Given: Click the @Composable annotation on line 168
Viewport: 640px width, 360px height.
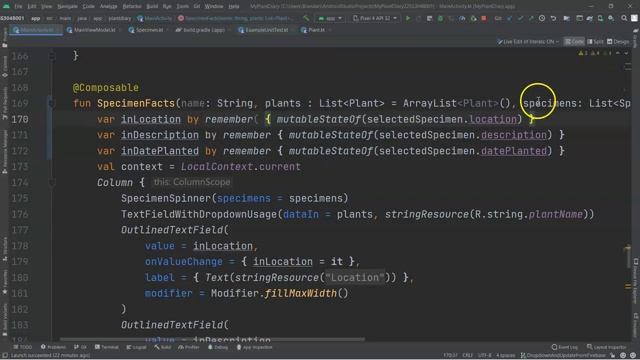Looking at the screenshot, I should [x=106, y=88].
